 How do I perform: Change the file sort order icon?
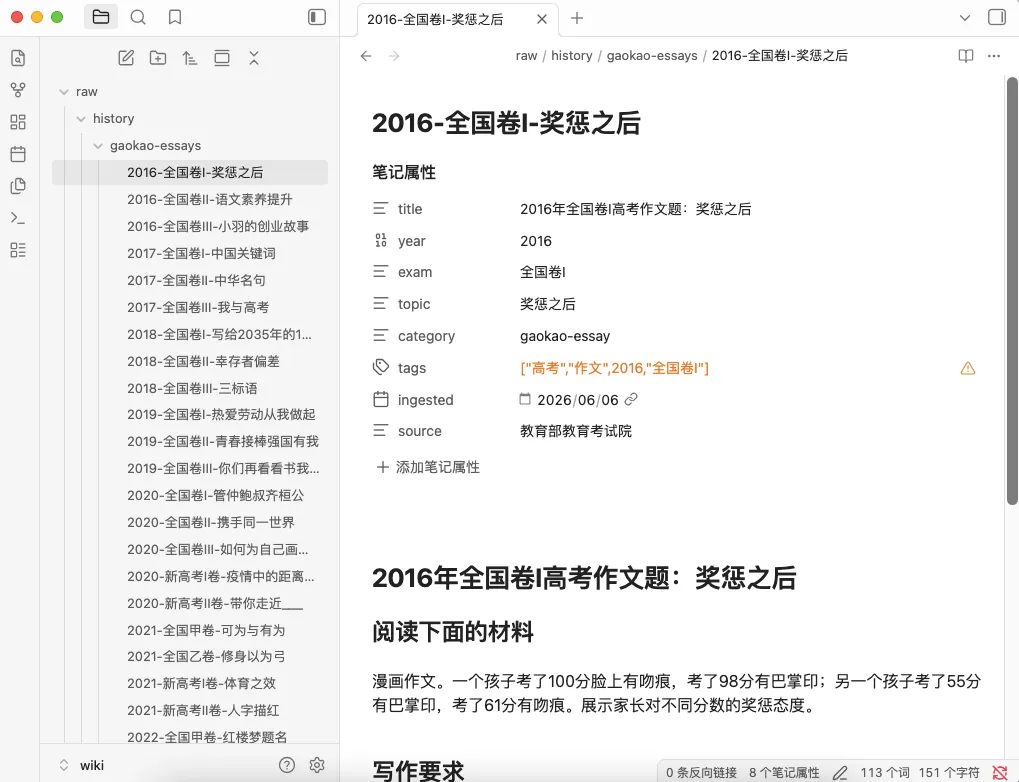(190, 58)
